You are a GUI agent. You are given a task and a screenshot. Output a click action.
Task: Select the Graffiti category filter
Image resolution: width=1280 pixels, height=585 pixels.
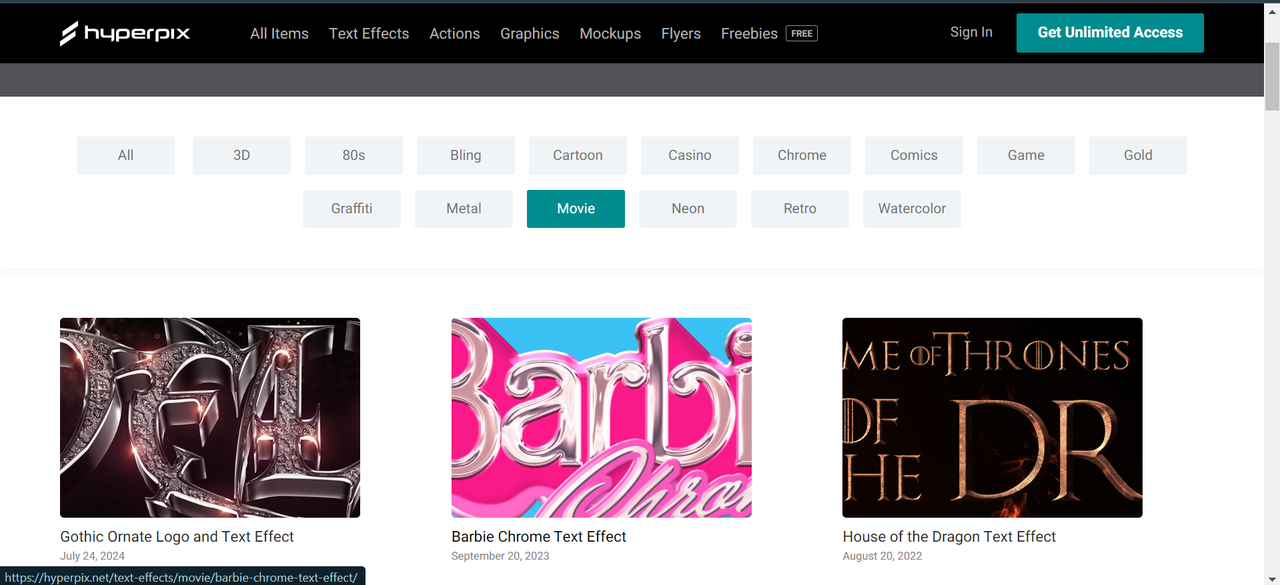click(352, 209)
